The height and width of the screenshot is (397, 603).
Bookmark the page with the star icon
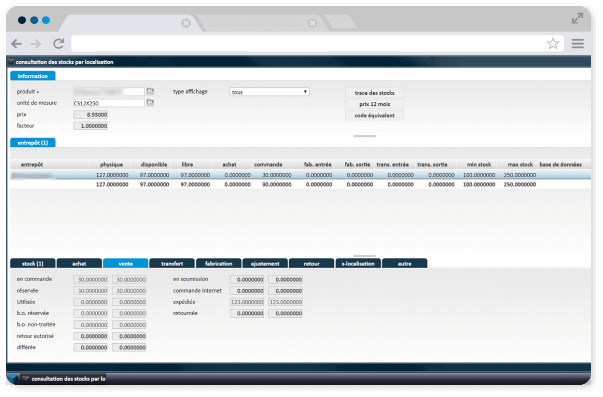553,43
